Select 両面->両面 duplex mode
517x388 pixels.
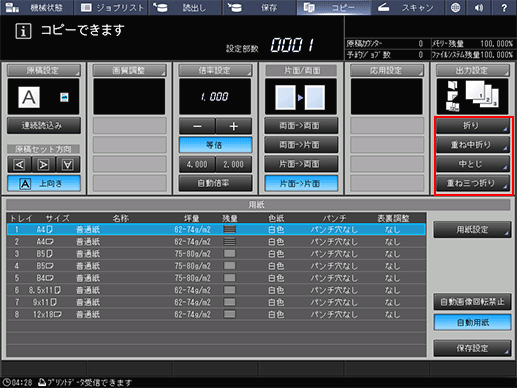(301, 126)
